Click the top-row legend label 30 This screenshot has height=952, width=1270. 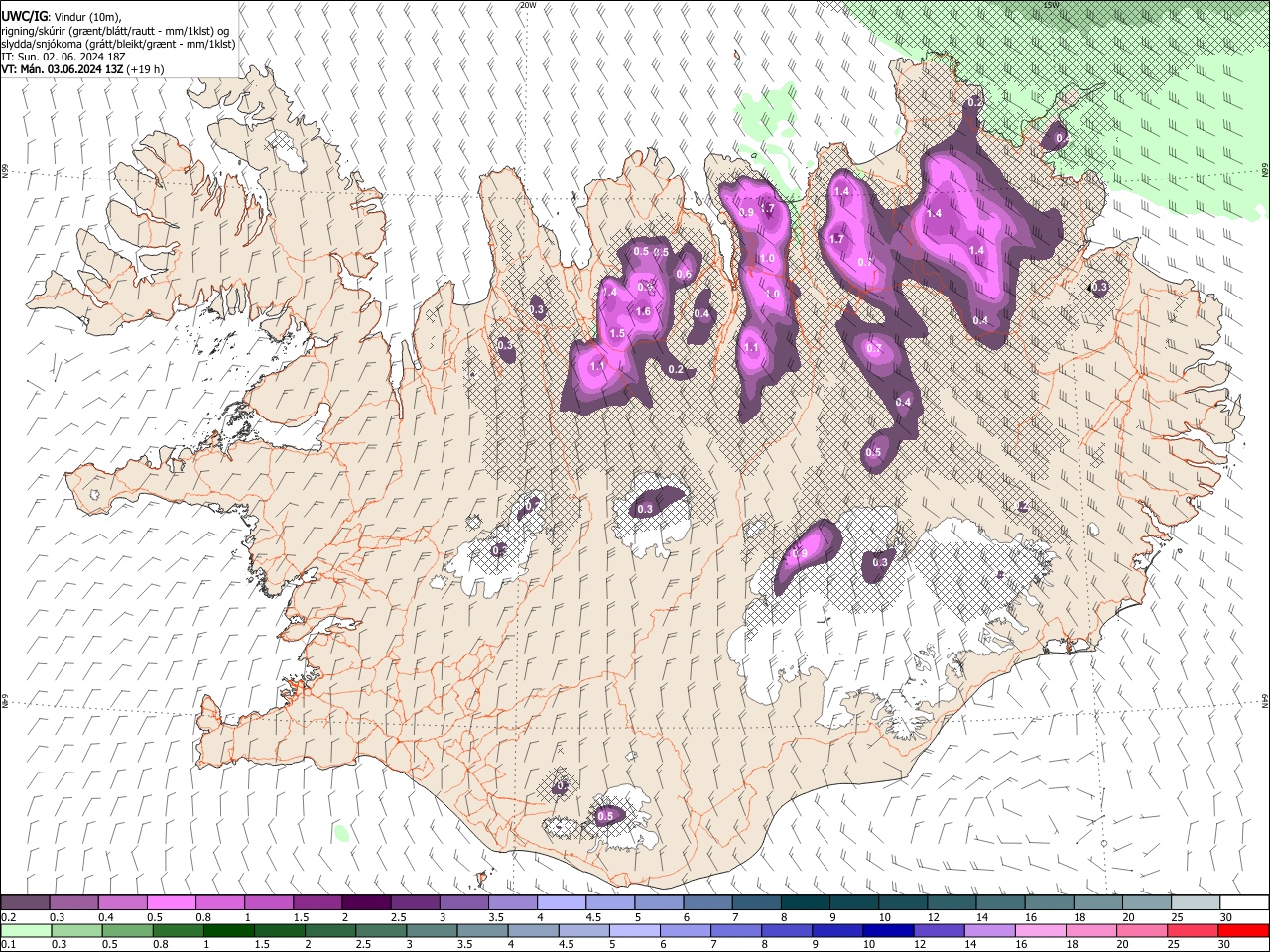click(1225, 917)
